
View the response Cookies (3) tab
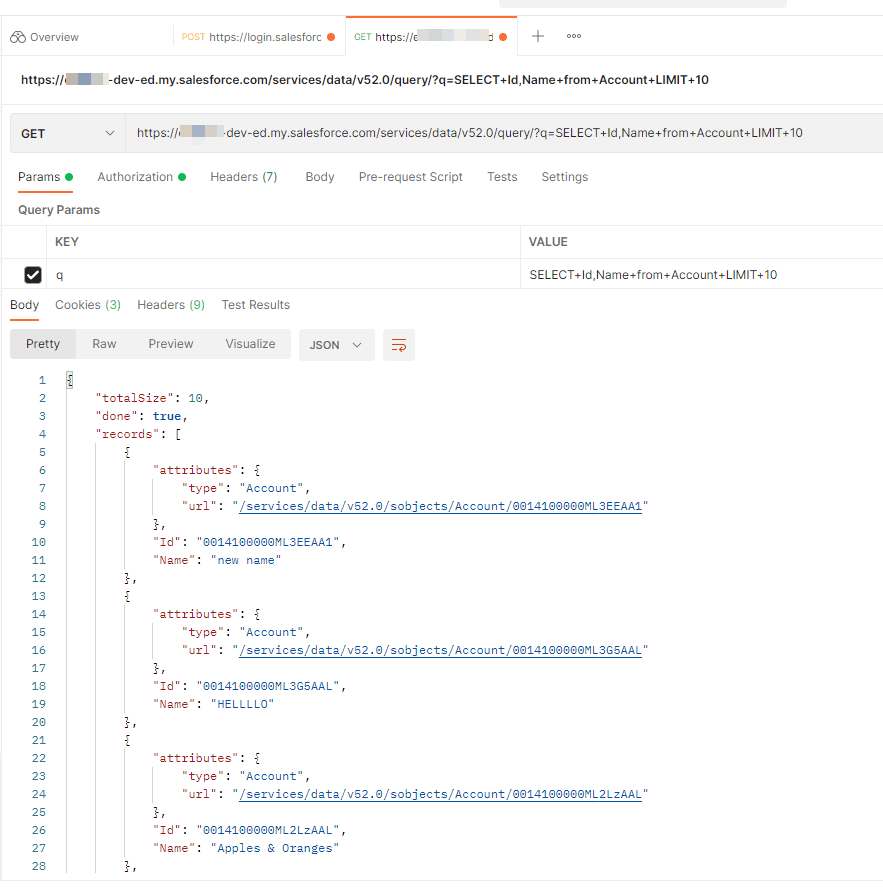coord(87,305)
